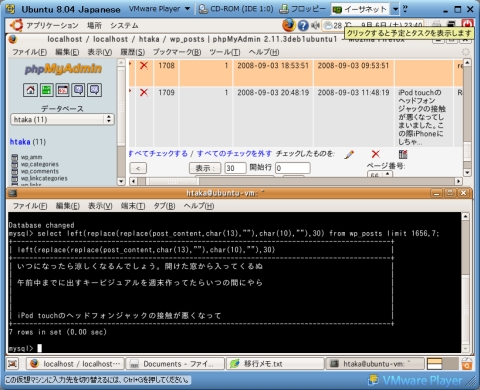Click the すべてのチェックを外す link
Screen dimensions: 480x390
(234, 153)
